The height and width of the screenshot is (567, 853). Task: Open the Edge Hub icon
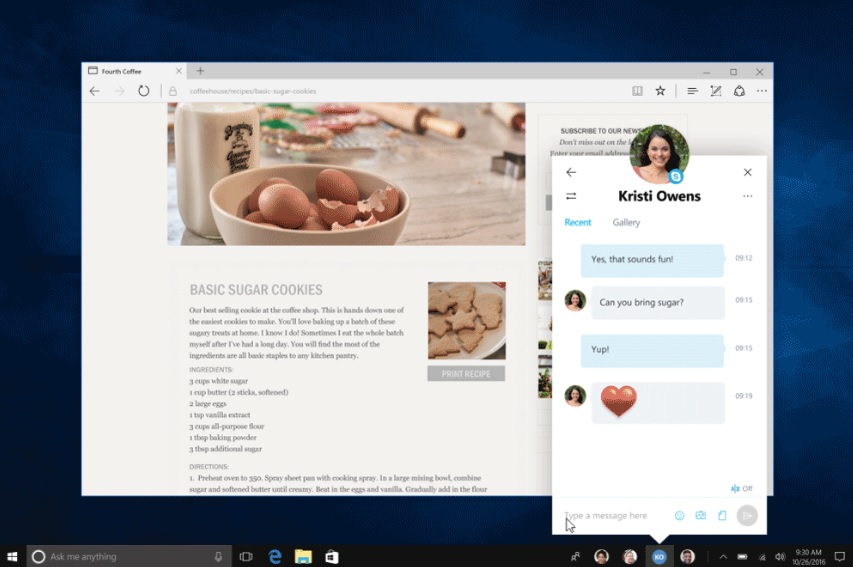pos(692,91)
